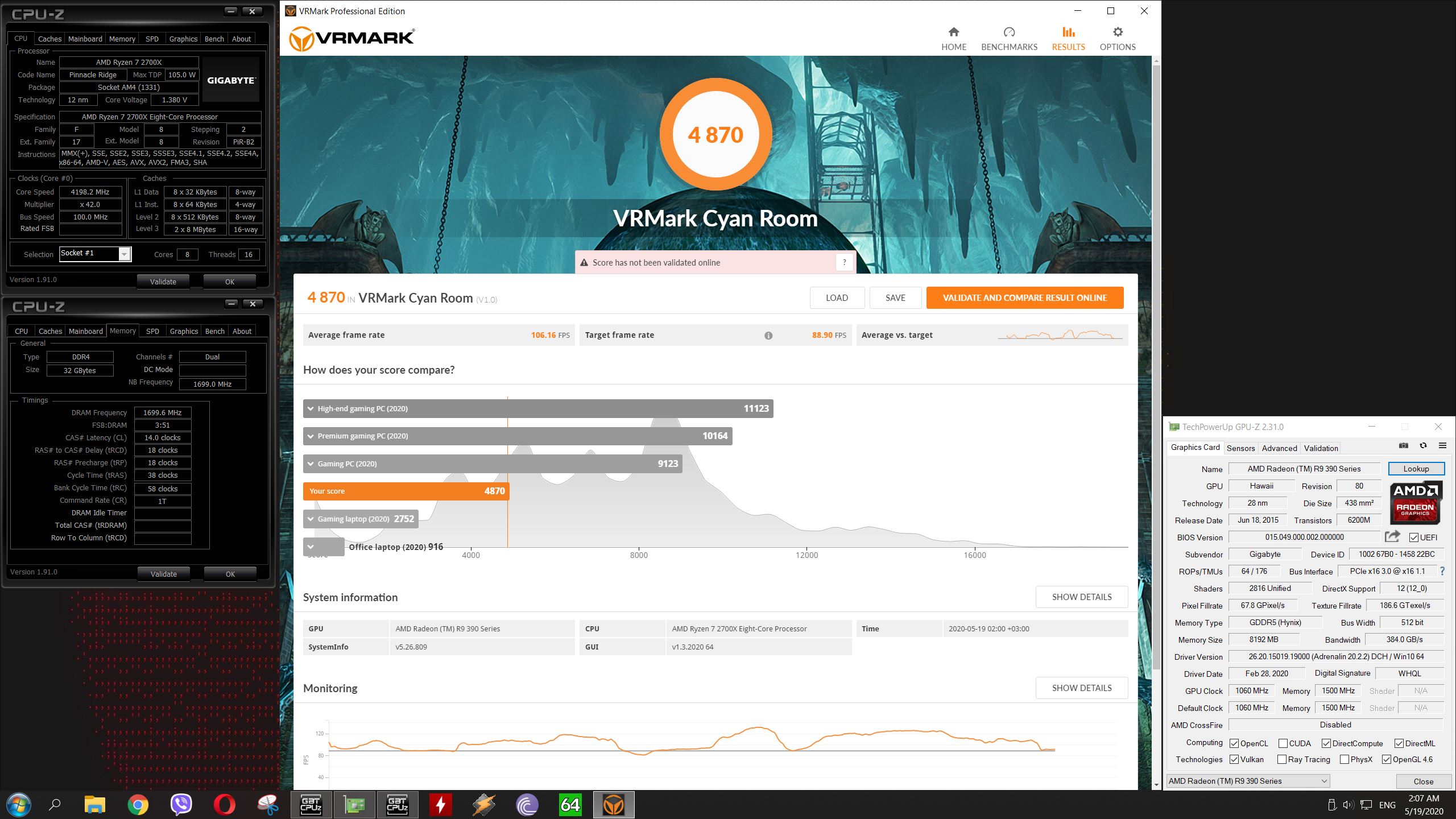This screenshot has height=819, width=1456.
Task: Open the GPU selector dropdown in GPU-Z
Action: [x=1248, y=781]
